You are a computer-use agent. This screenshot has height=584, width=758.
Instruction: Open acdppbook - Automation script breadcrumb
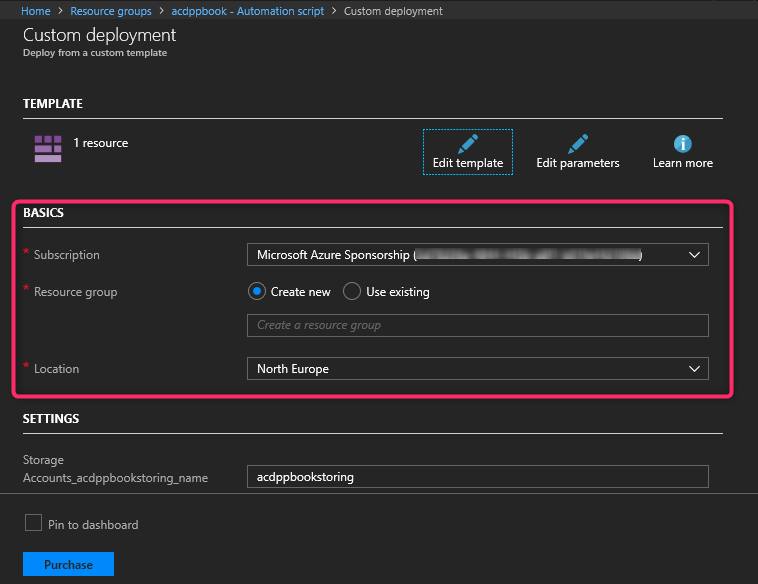pyautogui.click(x=251, y=11)
